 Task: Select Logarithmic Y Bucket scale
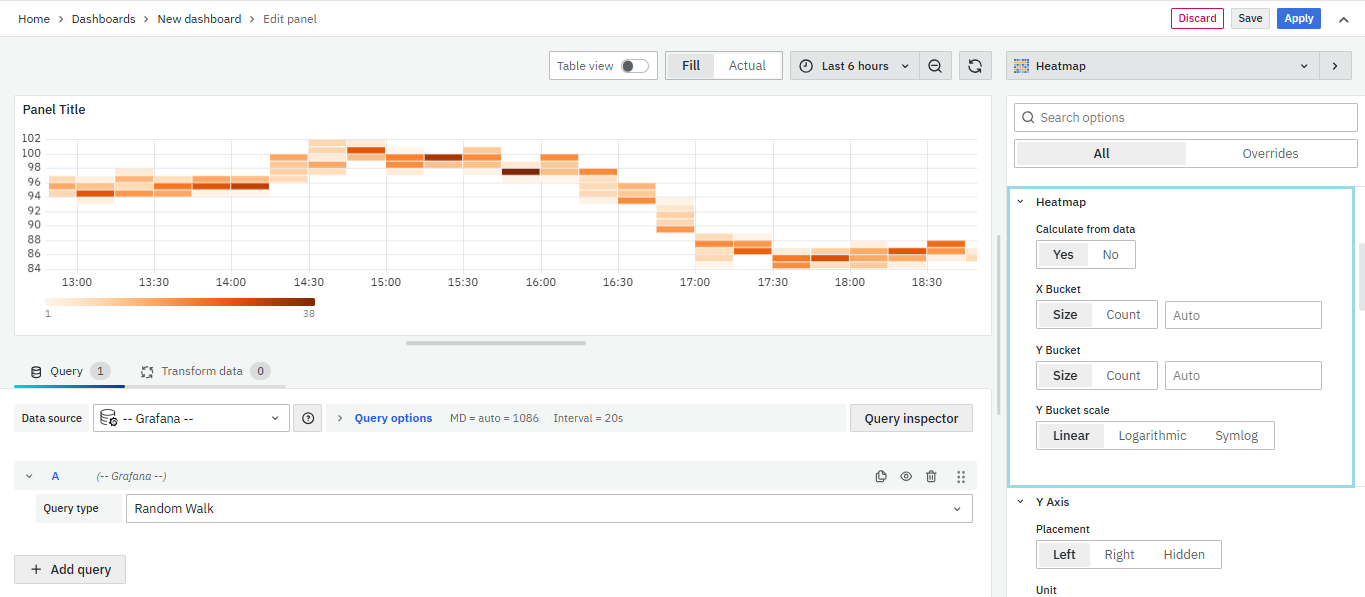[x=1152, y=436]
